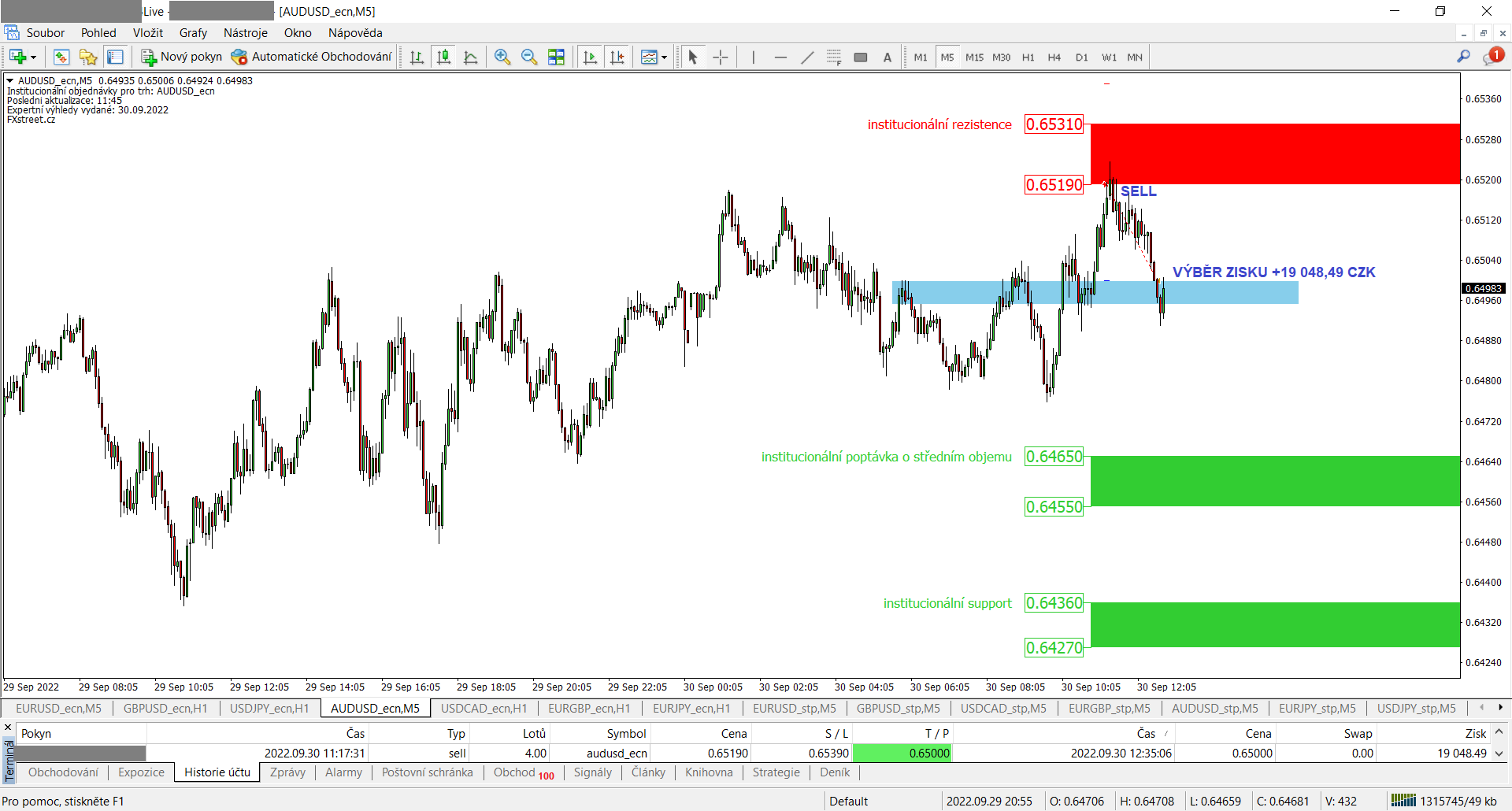Switch to USDCAD_ecn,H1 chart tab
The height and width of the screenshot is (811, 1512).
484,708
